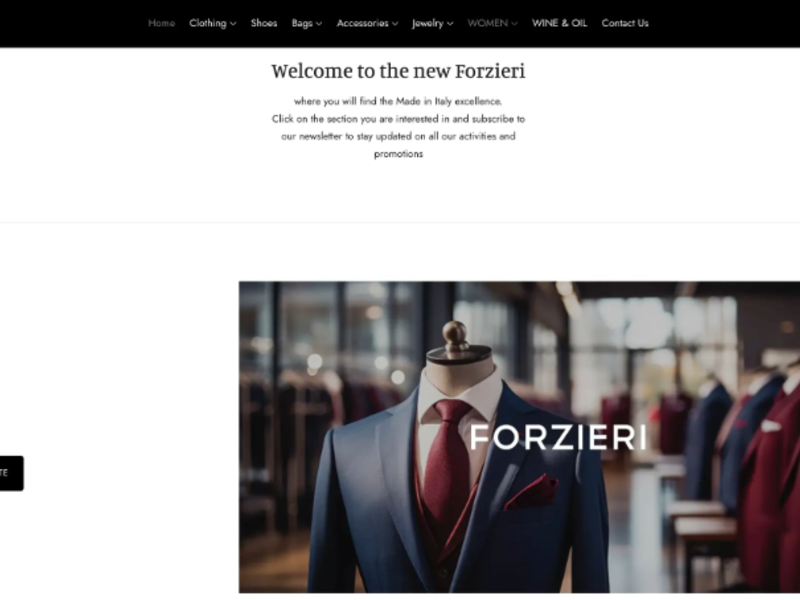Expand the chevron beside Bags
The height and width of the screenshot is (600, 800).
point(319,24)
